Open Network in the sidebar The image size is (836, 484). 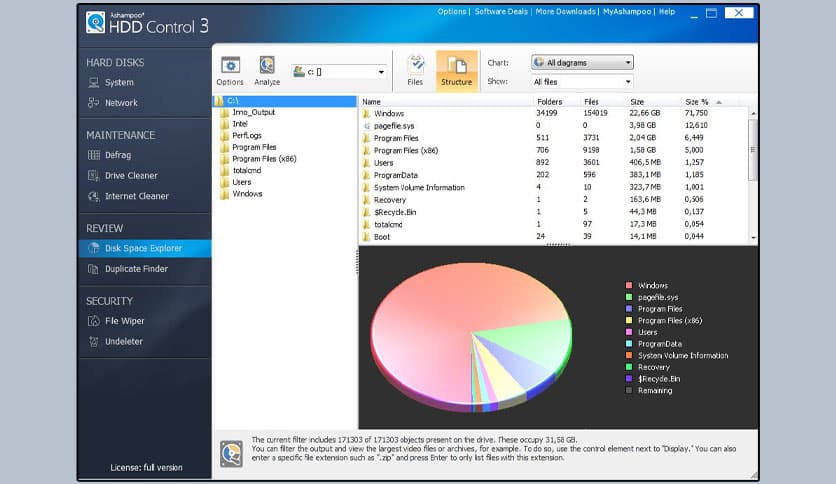tap(120, 103)
